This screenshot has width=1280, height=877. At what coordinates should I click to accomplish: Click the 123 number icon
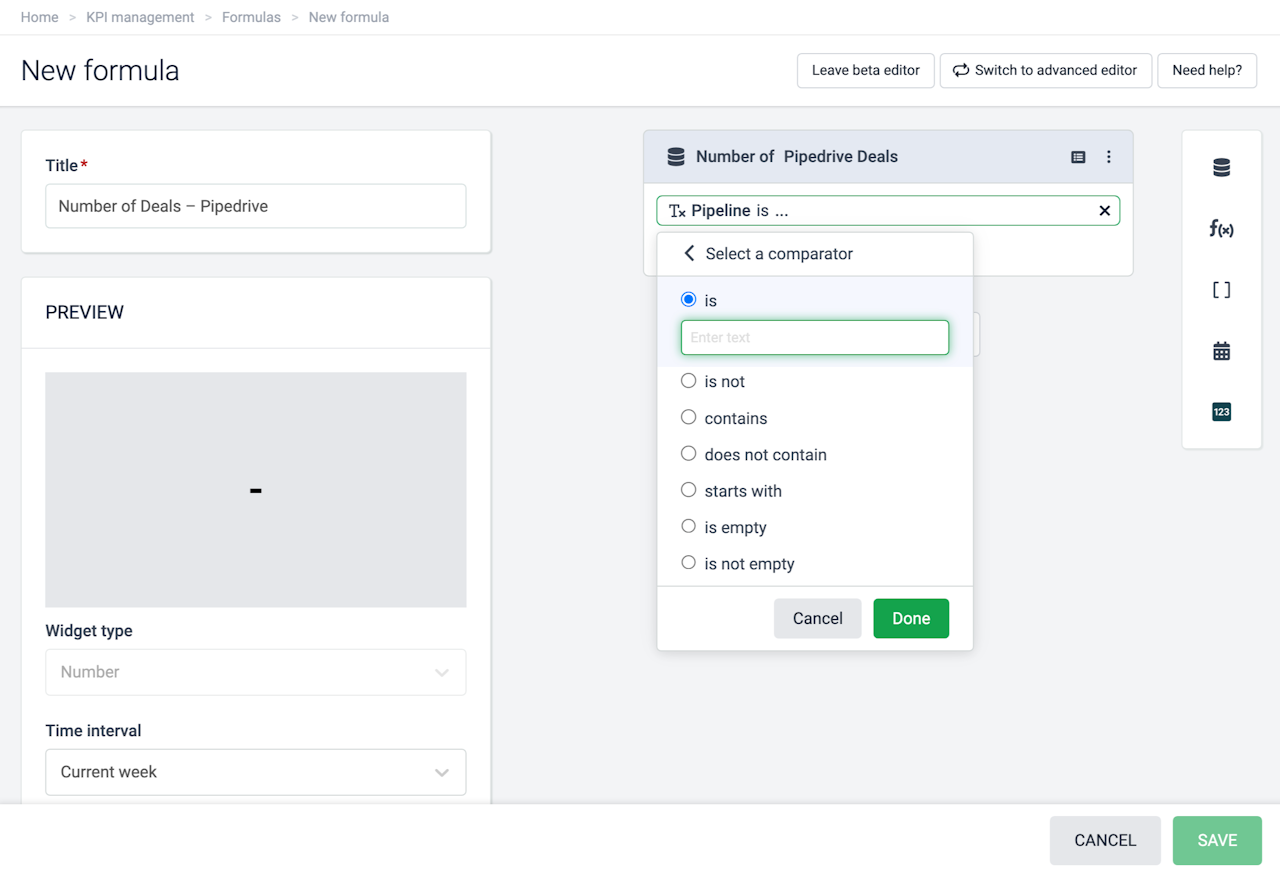coord(1221,412)
